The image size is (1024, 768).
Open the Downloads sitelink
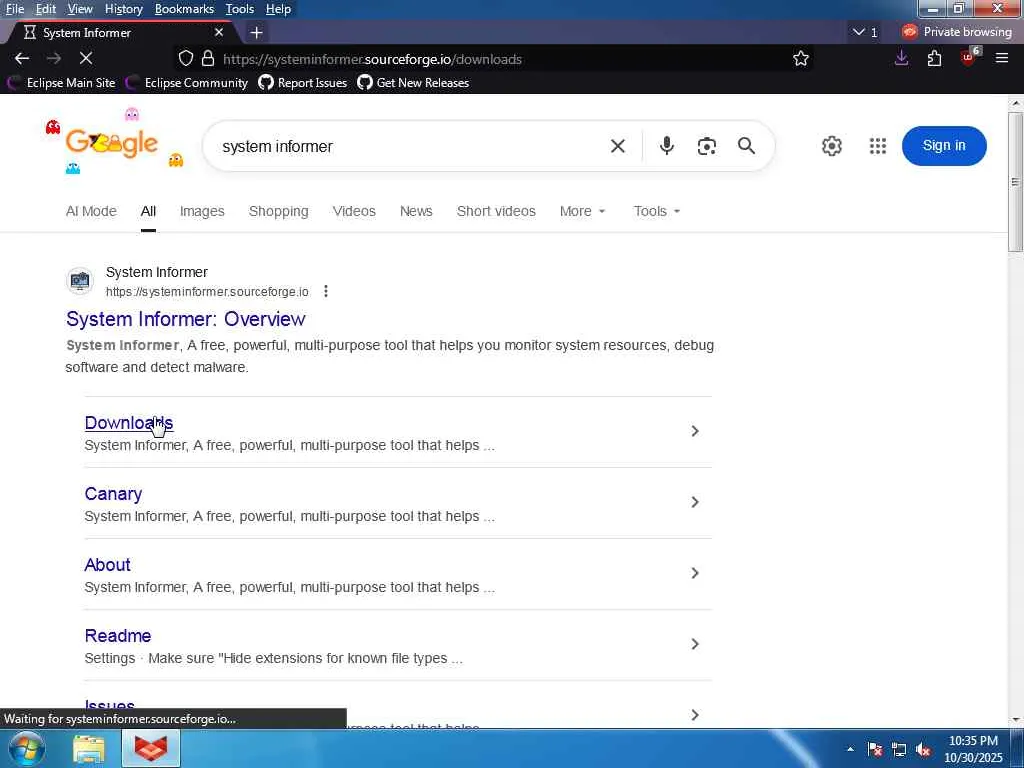pyautogui.click(x=129, y=423)
